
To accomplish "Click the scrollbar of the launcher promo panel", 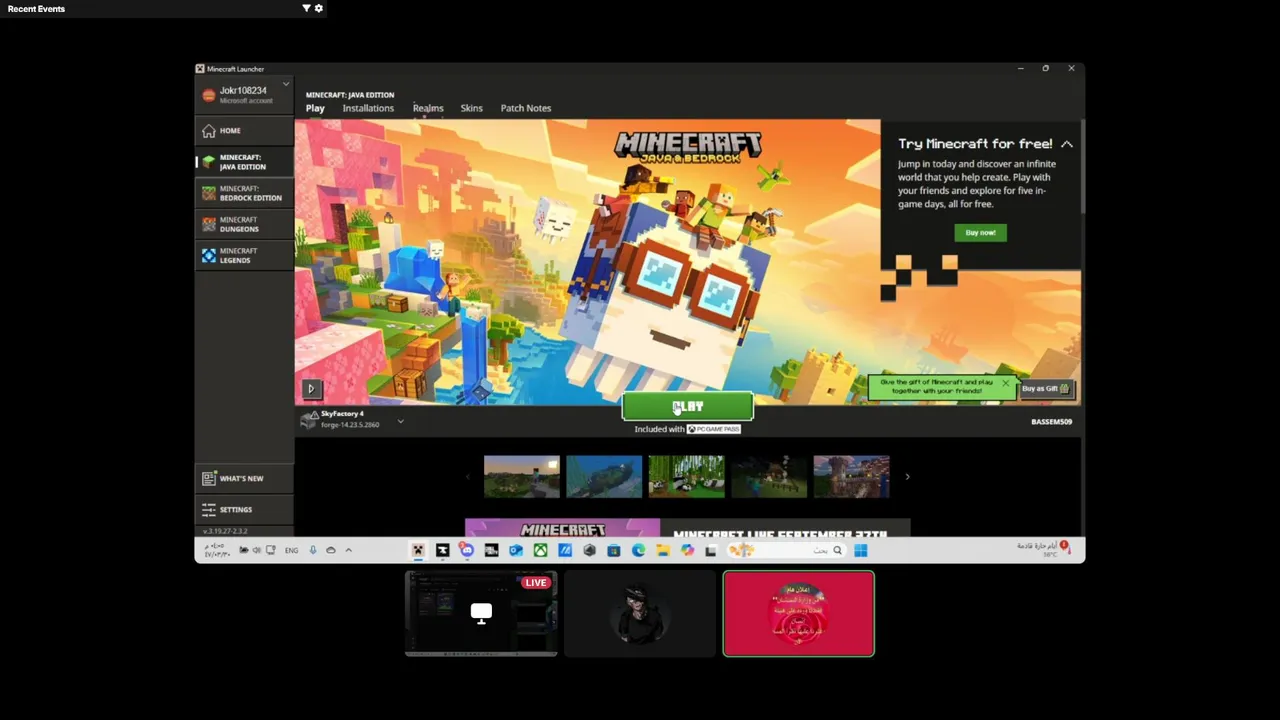I will pos(1083,166).
